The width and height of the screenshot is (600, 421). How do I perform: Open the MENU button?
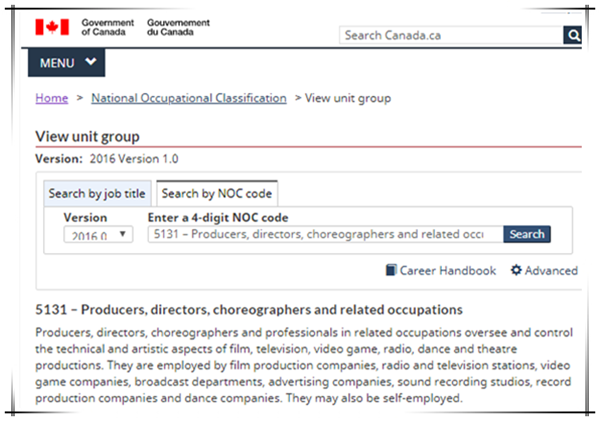(67, 63)
